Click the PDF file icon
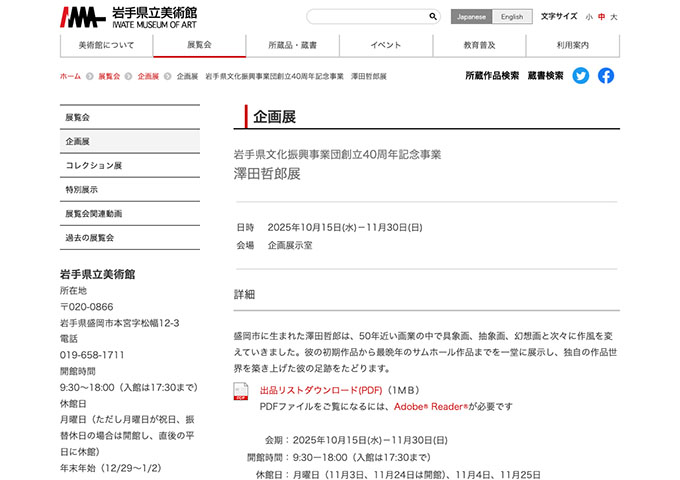 pyautogui.click(x=241, y=391)
